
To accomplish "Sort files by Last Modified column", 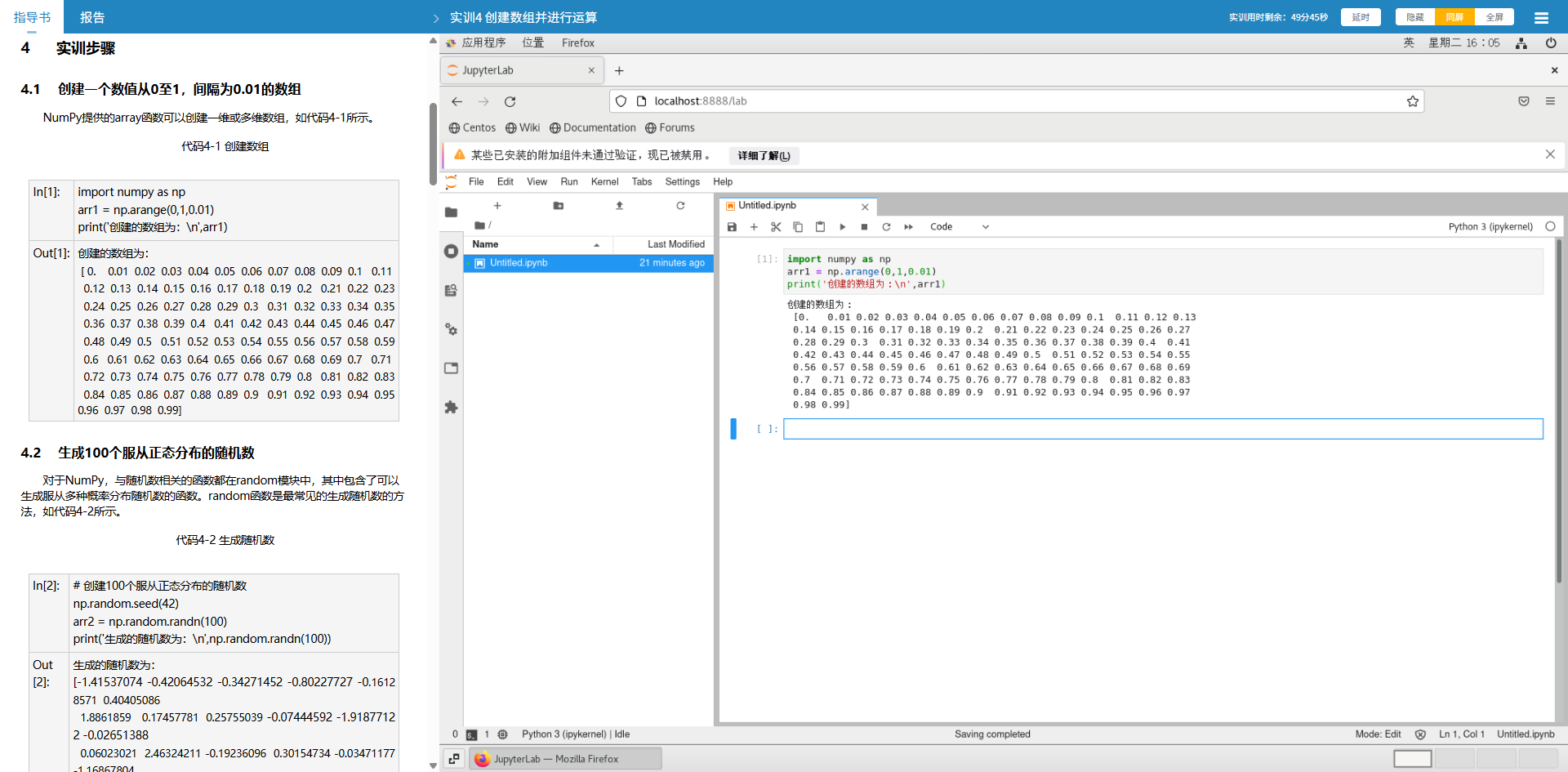I will 663,244.
